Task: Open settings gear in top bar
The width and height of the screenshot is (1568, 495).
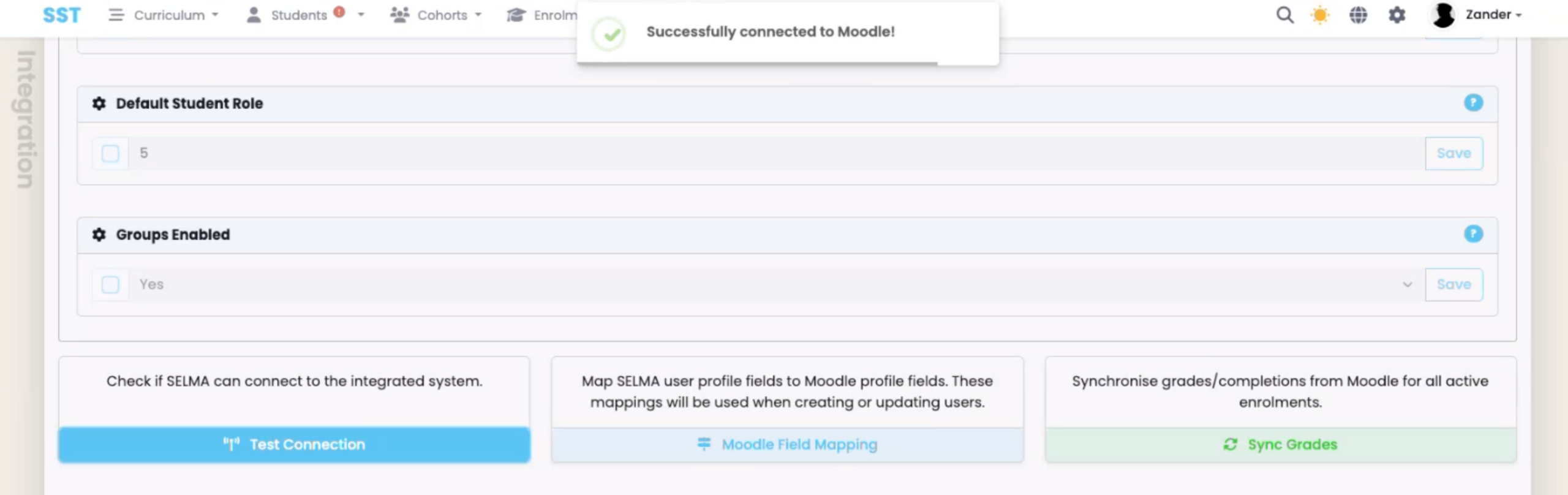Action: (1396, 15)
